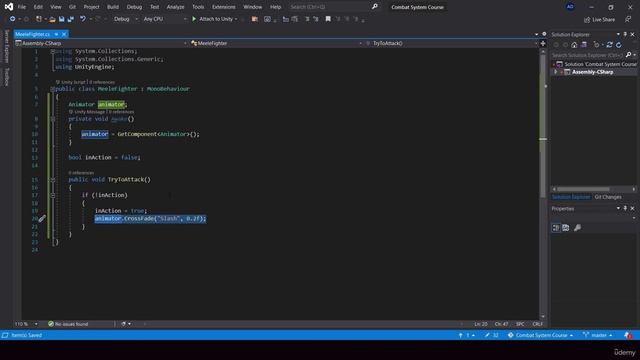Collapse the if (!inAction) block
This screenshot has height=360, width=640.
tap(53, 196)
